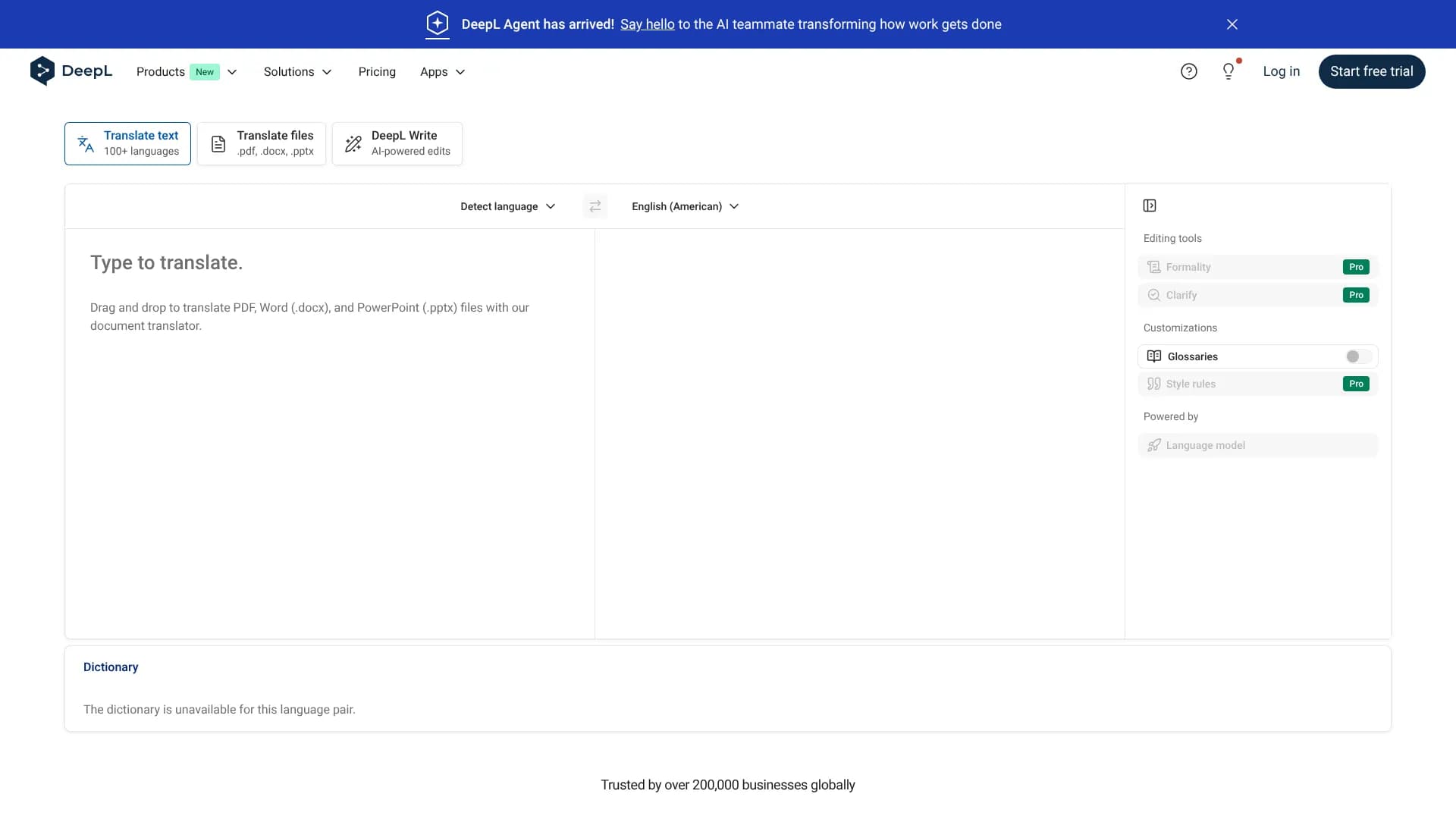The width and height of the screenshot is (1456, 819).
Task: Open the help question mark icon
Action: 1188,71
